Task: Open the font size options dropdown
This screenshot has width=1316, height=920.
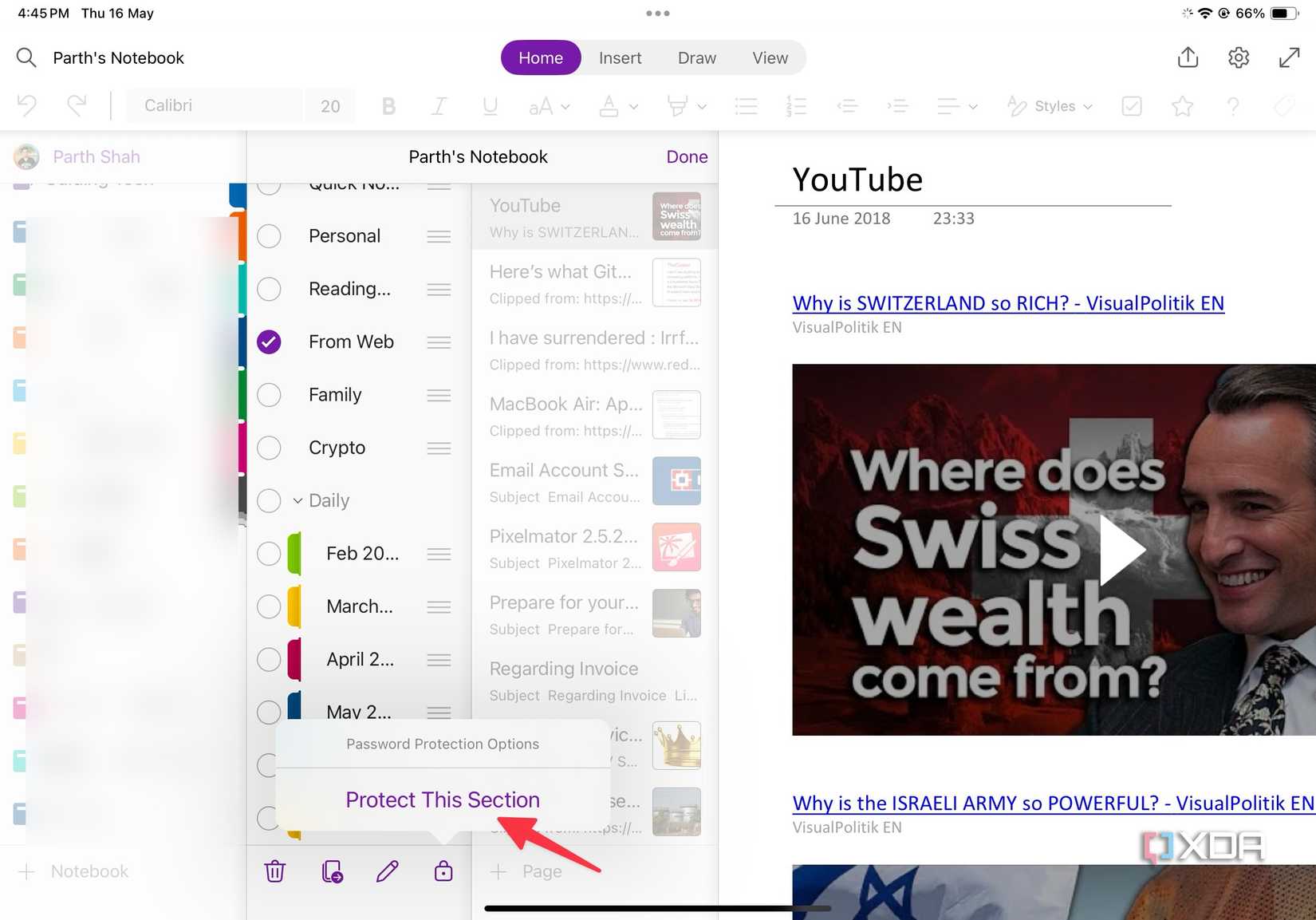Action: [550, 106]
